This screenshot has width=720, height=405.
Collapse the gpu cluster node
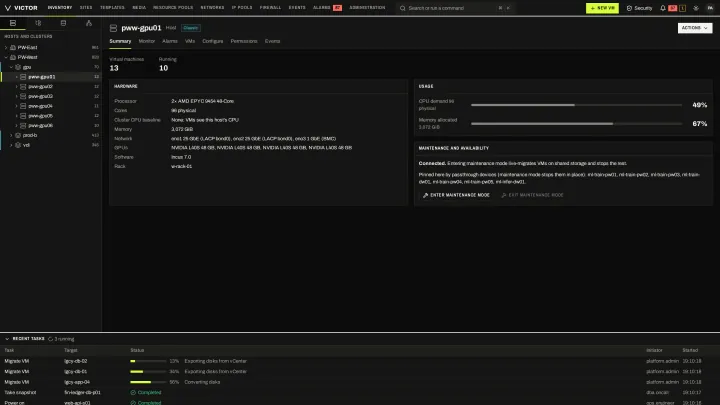click(x=11, y=67)
